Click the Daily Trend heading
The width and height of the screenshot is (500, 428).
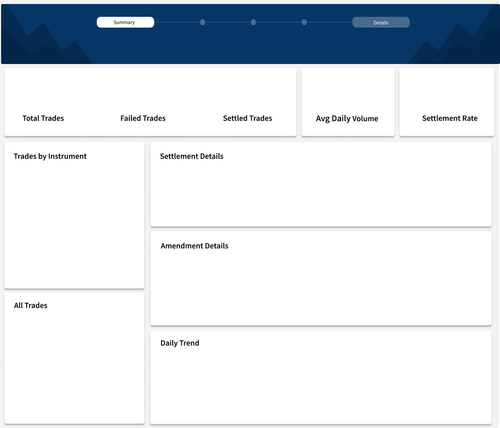180,343
